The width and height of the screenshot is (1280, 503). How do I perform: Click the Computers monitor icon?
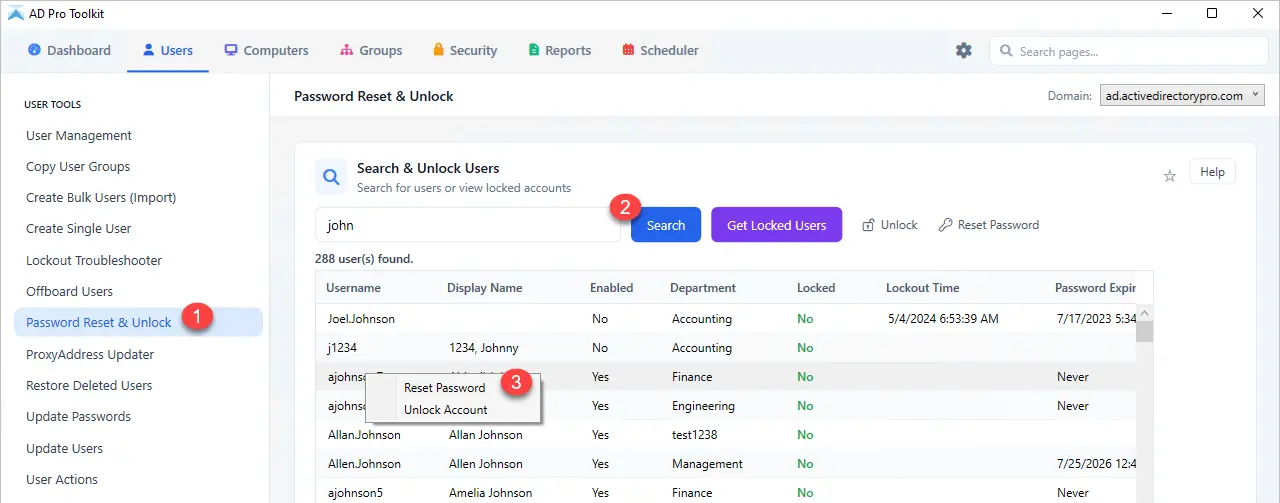pos(231,50)
